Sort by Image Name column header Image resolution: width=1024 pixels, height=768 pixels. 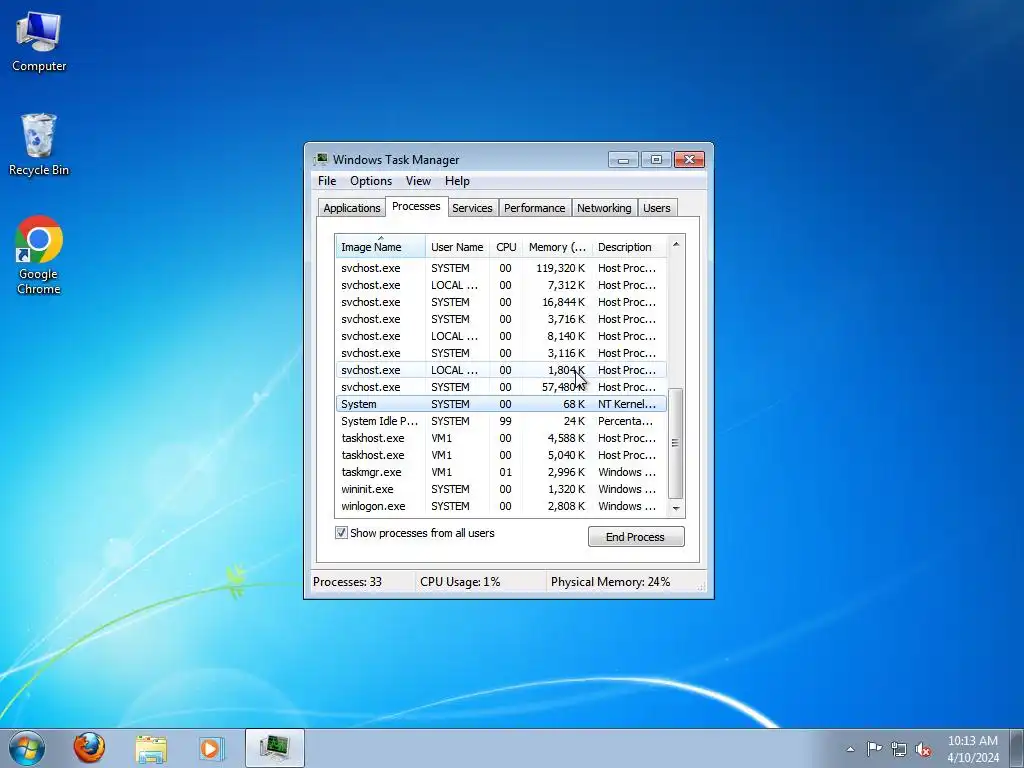click(x=380, y=247)
